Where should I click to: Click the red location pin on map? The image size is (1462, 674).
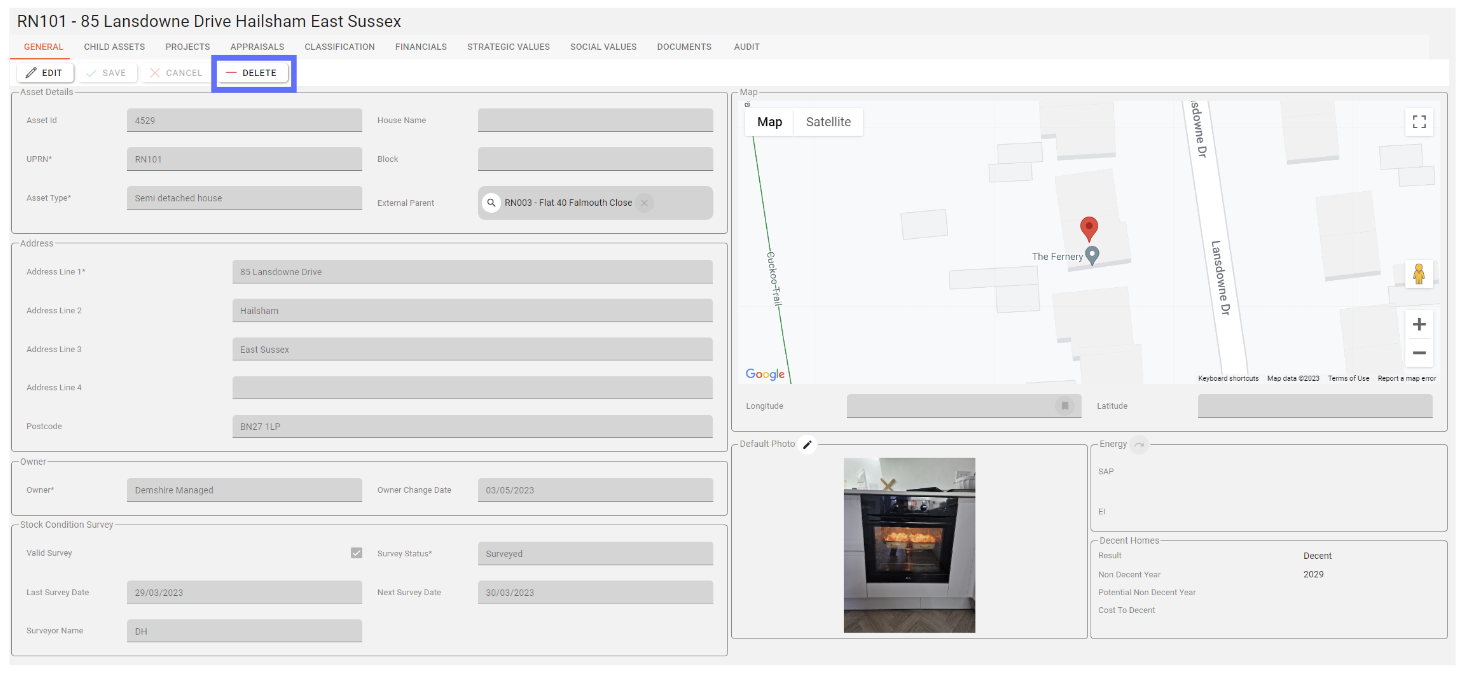click(x=1089, y=229)
